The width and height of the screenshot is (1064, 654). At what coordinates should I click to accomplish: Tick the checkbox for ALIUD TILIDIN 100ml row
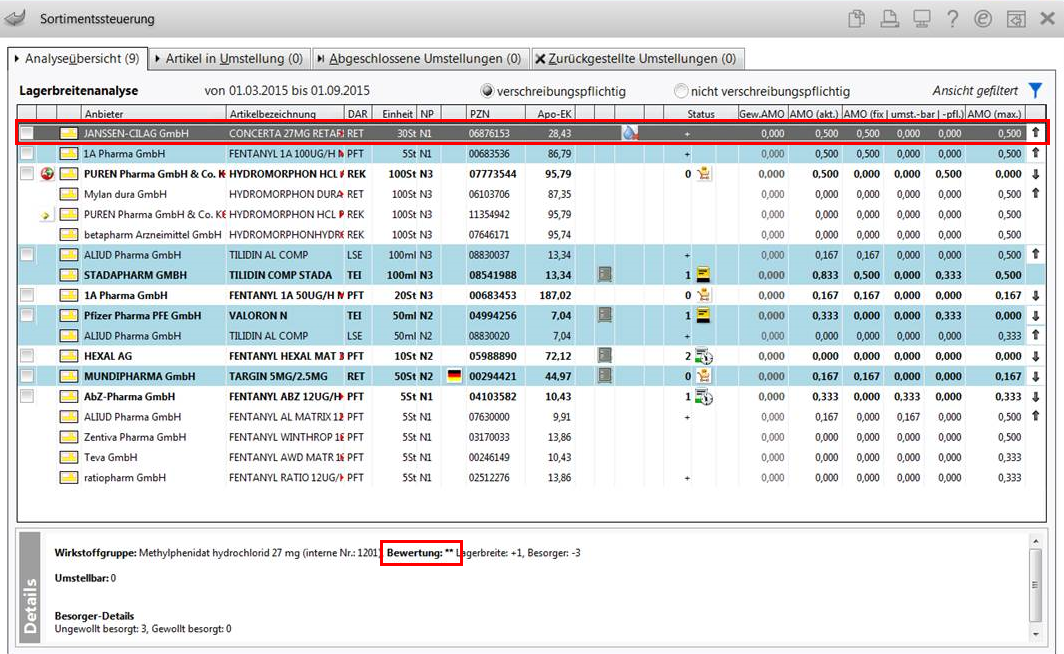point(26,254)
